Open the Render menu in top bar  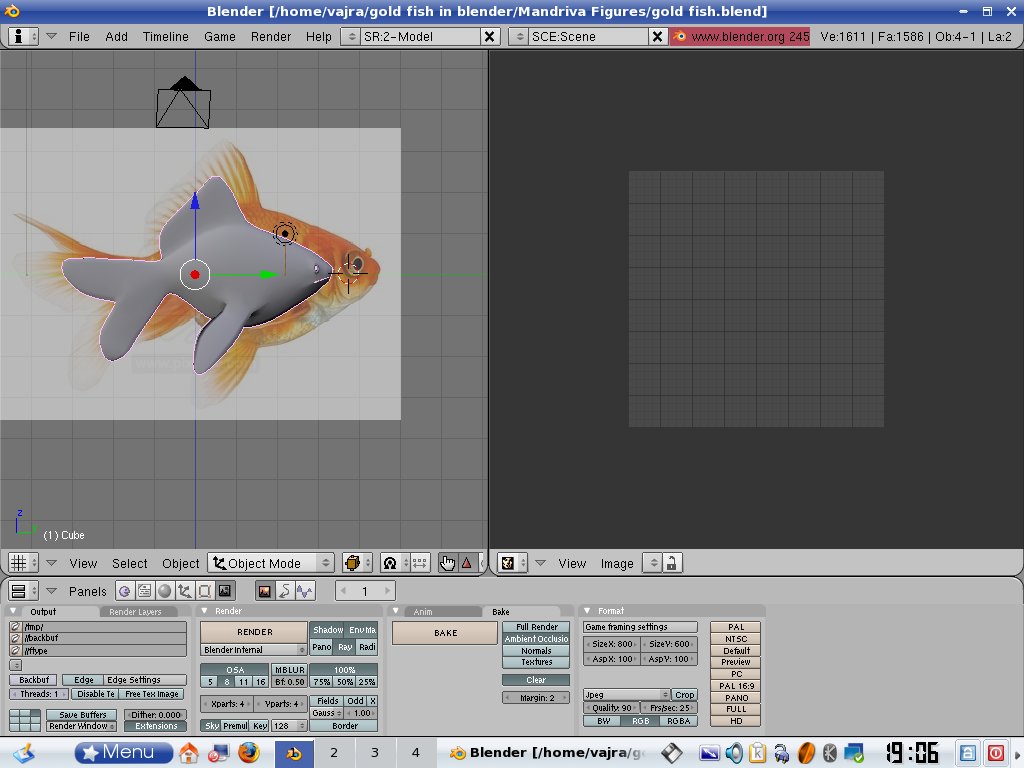(271, 36)
